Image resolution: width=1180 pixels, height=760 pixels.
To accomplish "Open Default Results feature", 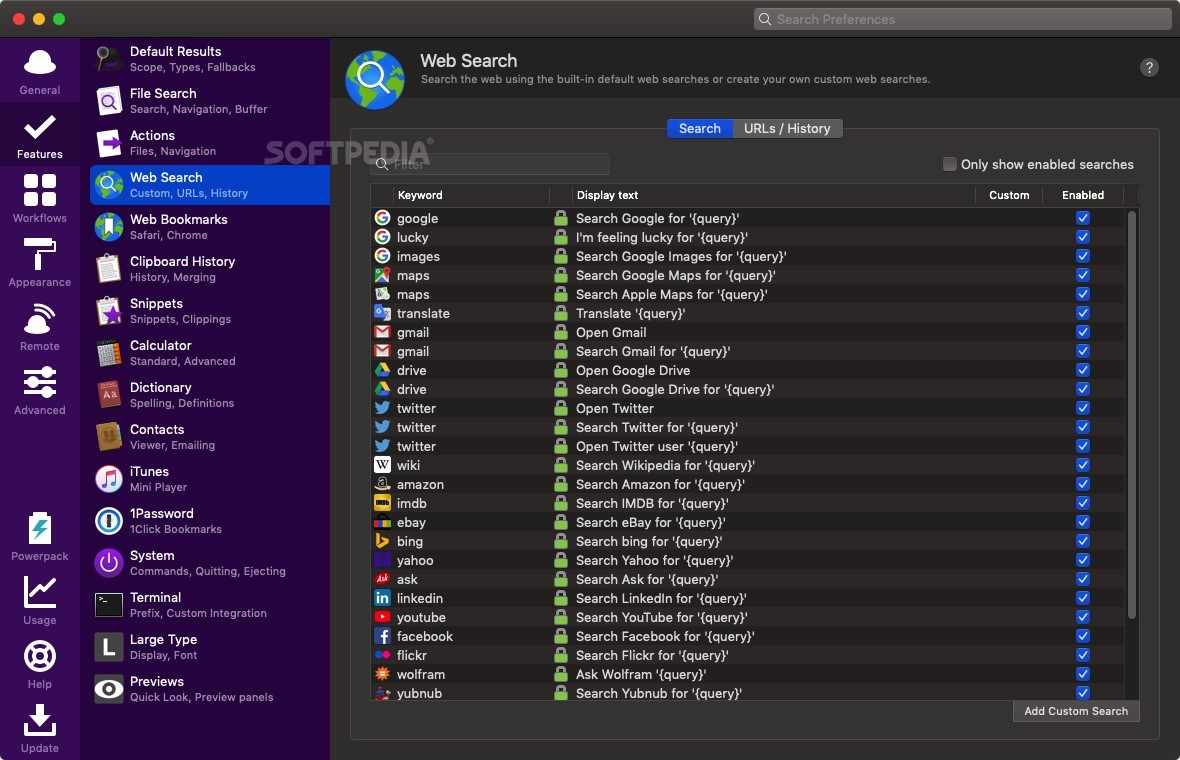I will point(209,59).
